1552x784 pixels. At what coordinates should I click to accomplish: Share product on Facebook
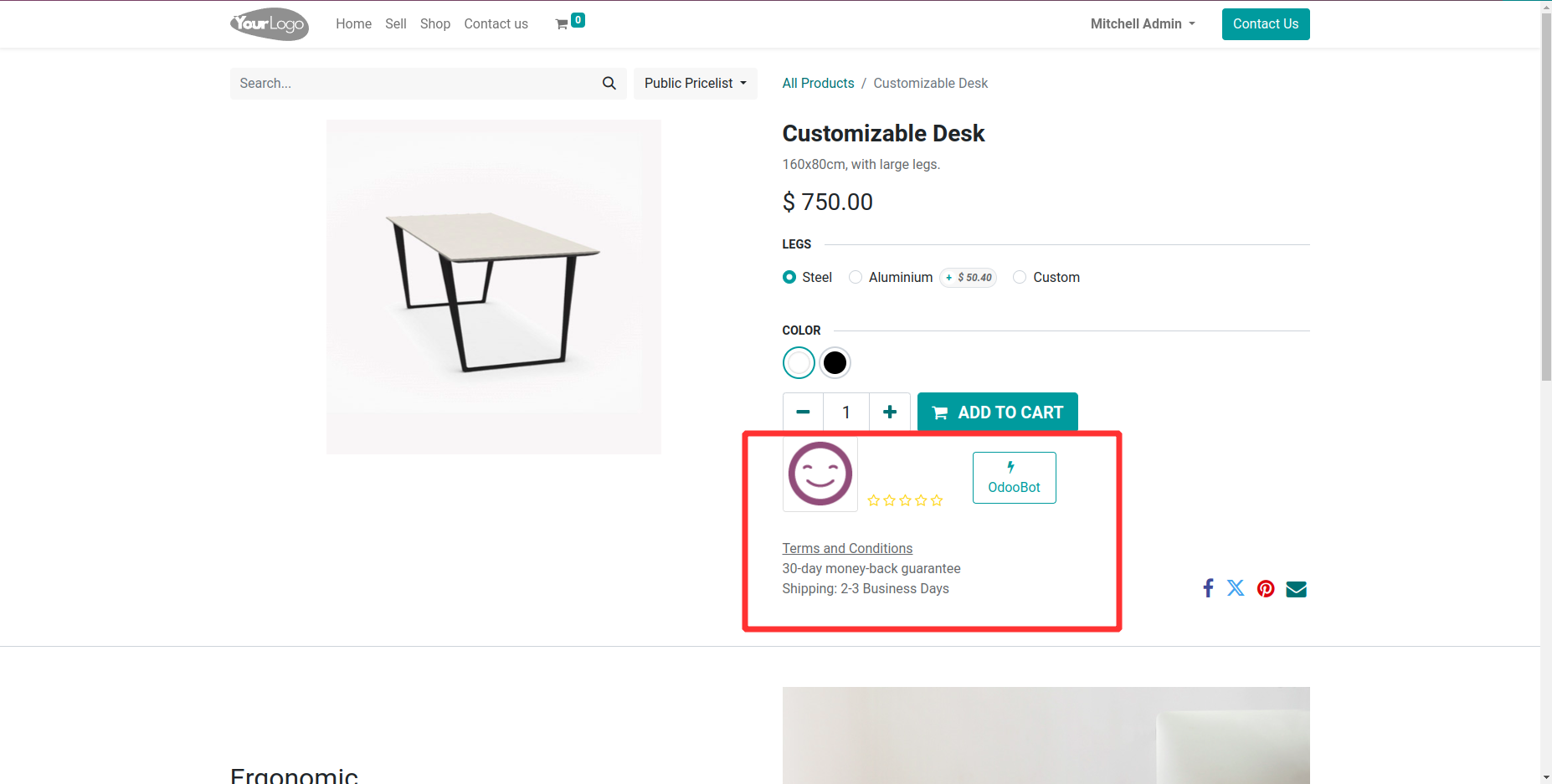click(1208, 588)
